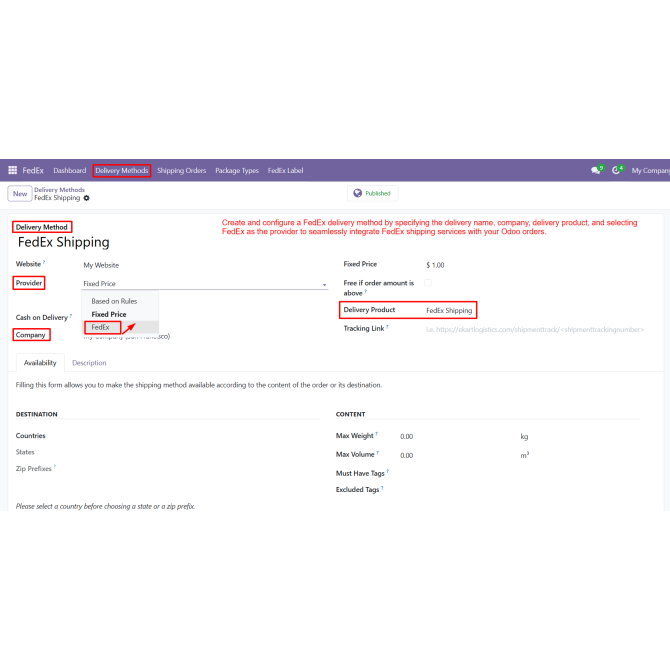Click the Must Have Tags field
This screenshot has width=670, height=670.
[x=360, y=473]
